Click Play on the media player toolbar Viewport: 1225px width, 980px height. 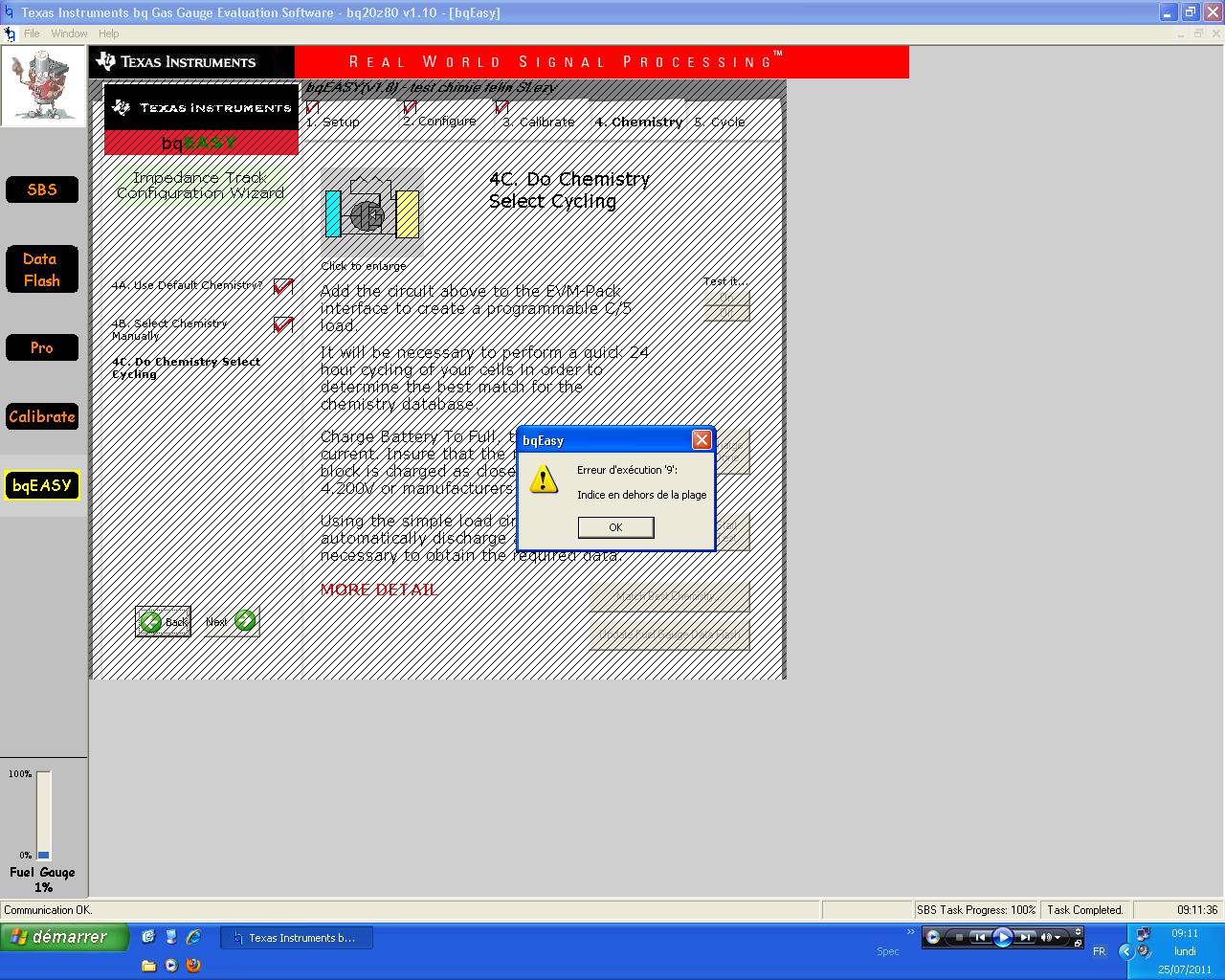(x=1002, y=938)
